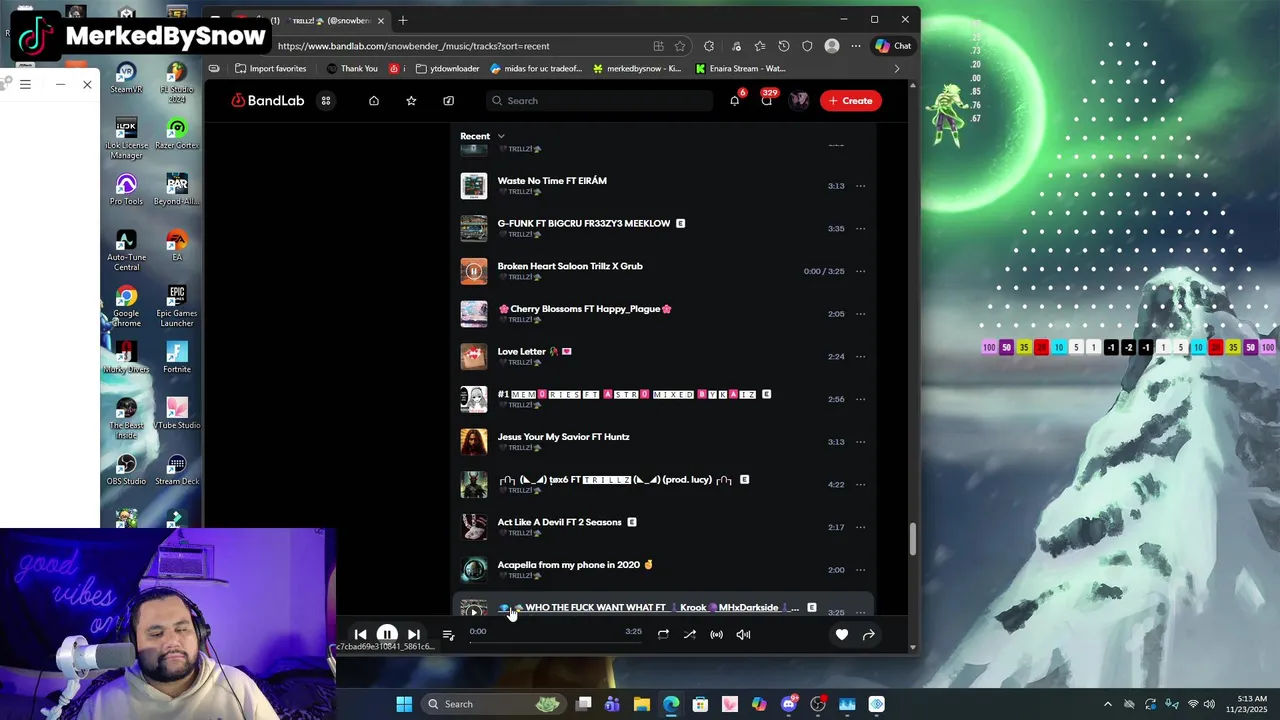Click the BandLab search field
The height and width of the screenshot is (720, 1280).
[x=599, y=101]
